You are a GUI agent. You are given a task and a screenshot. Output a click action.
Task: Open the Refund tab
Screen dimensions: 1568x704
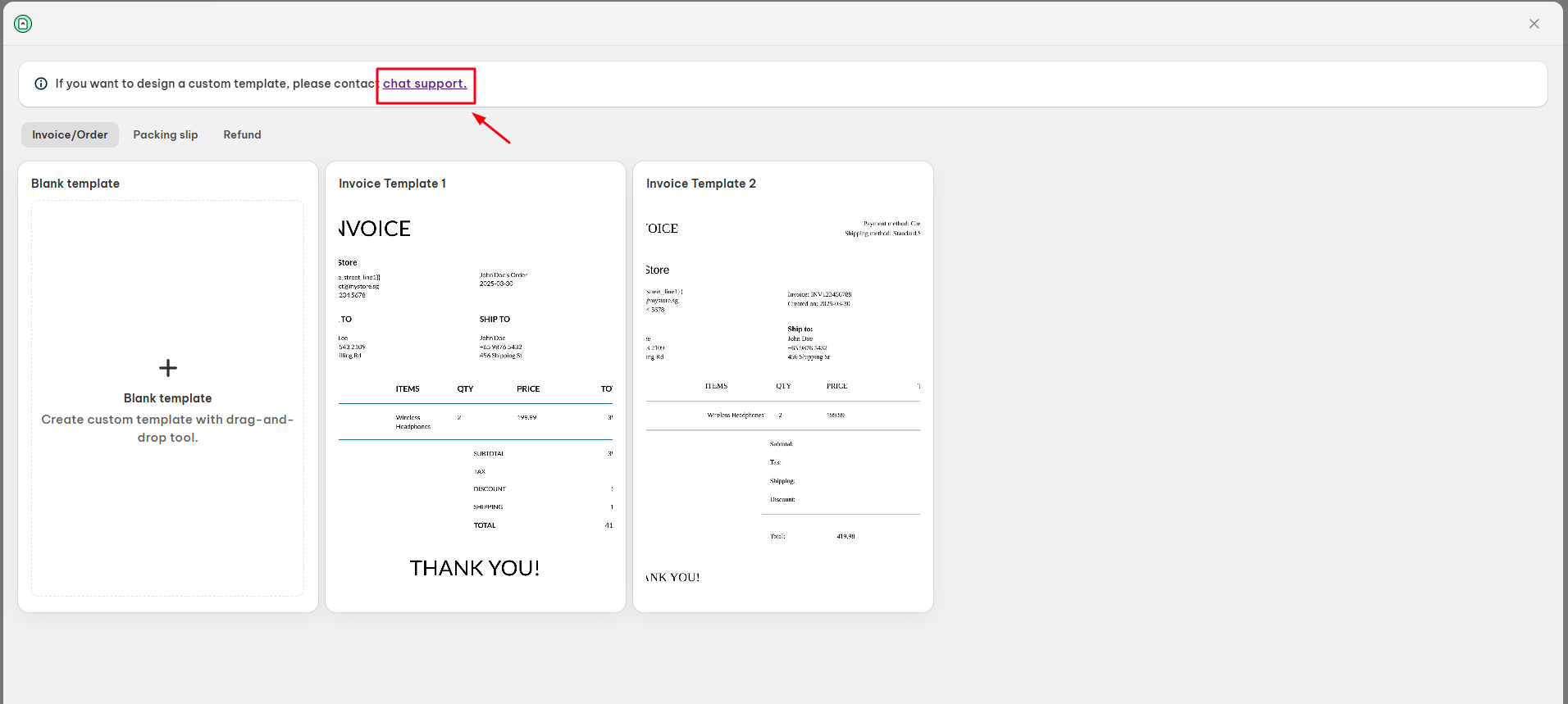pos(242,134)
